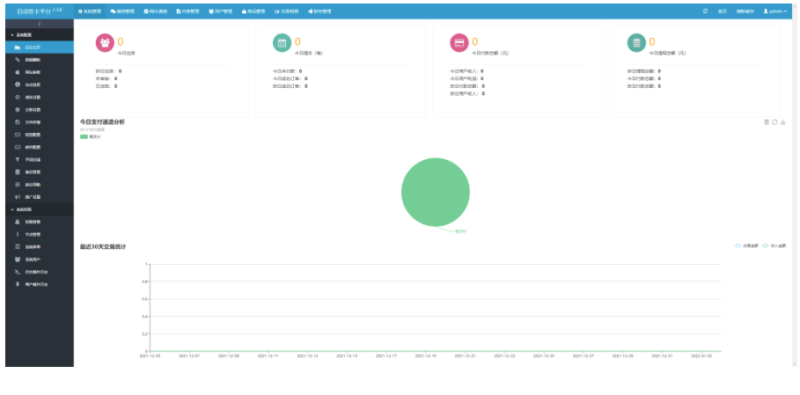Open the first top navigation menu with the gear icon
Screen dimensions: 800x395
click(90, 11)
